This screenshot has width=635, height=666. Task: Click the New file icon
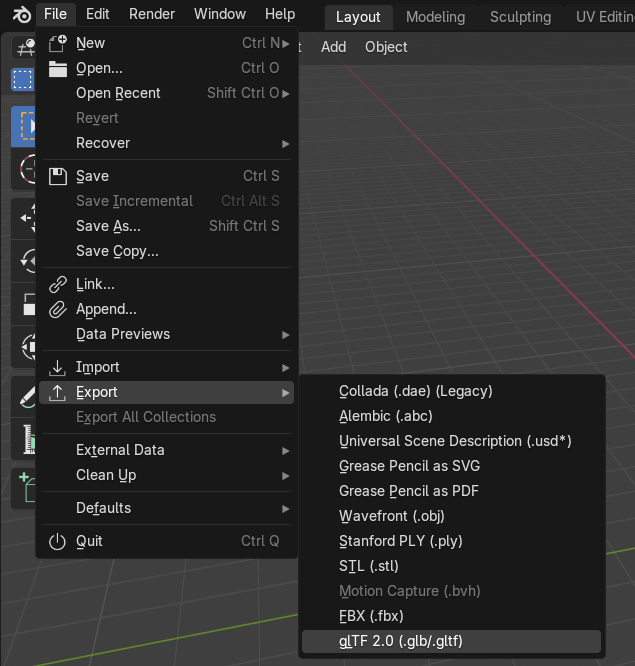(57, 43)
